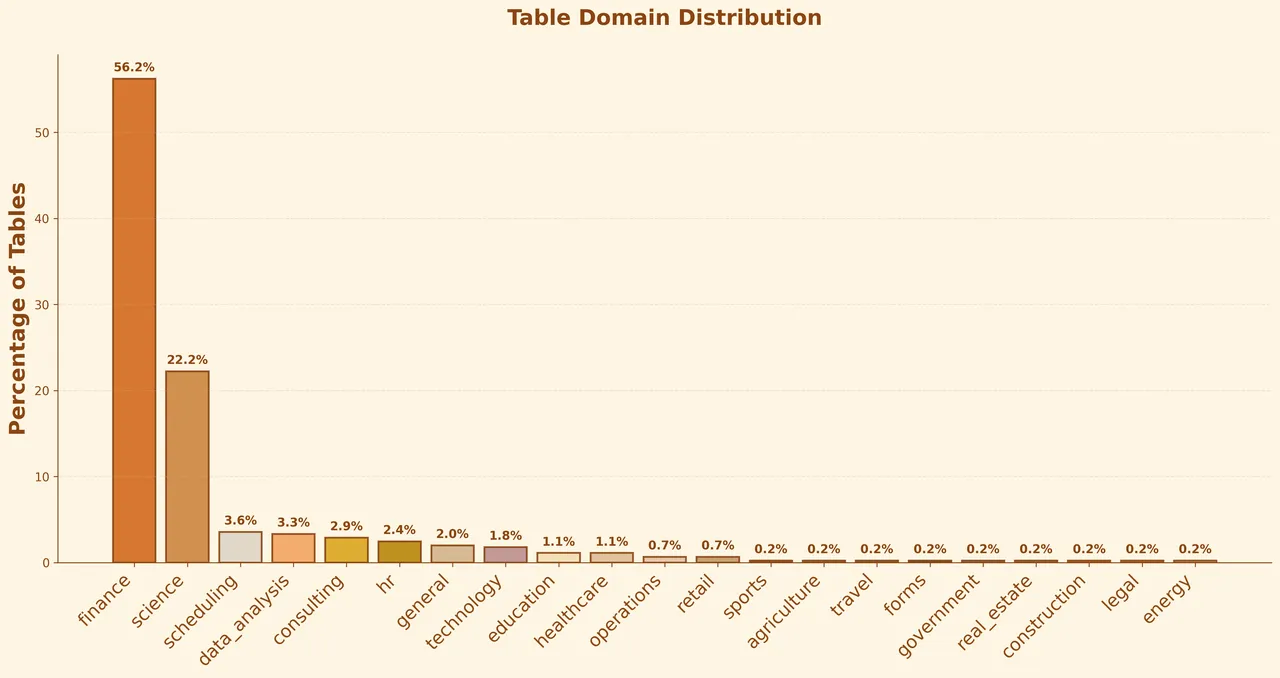The width and height of the screenshot is (1280, 678).
Task: Click the tall finance bar
Action: 134,320
